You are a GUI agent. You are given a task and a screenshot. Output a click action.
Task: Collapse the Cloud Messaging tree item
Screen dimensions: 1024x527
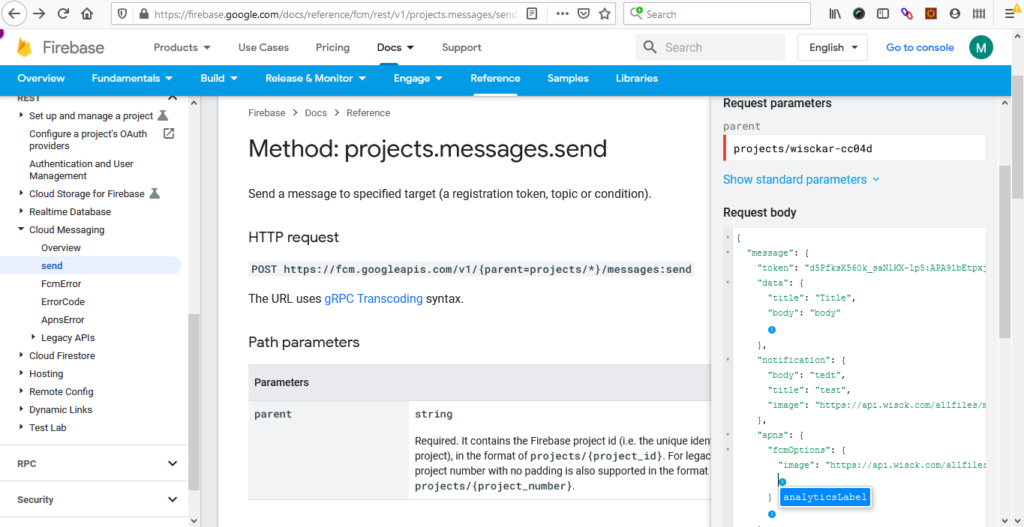[x=22, y=230]
